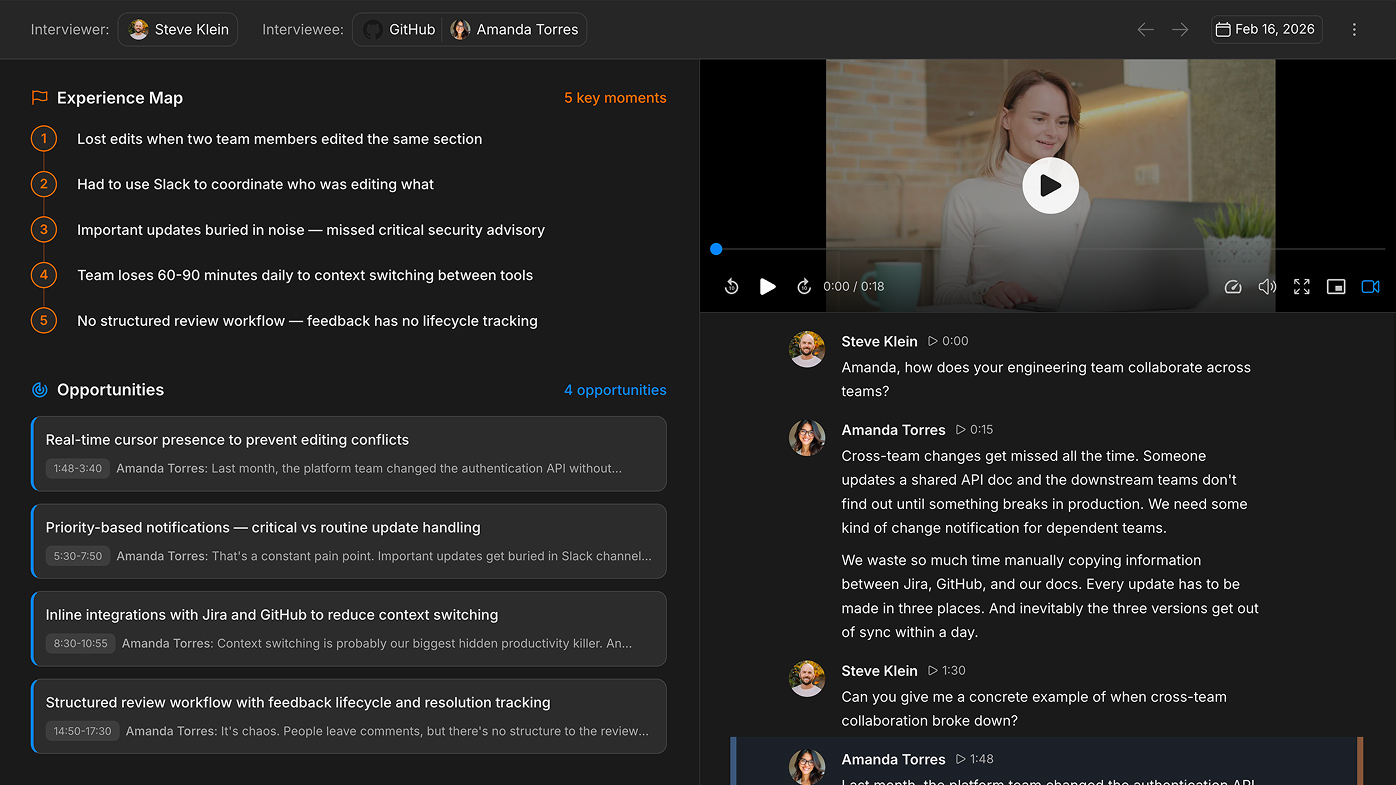Click the 4 opportunities link
This screenshot has height=785, width=1396.
[615, 390]
